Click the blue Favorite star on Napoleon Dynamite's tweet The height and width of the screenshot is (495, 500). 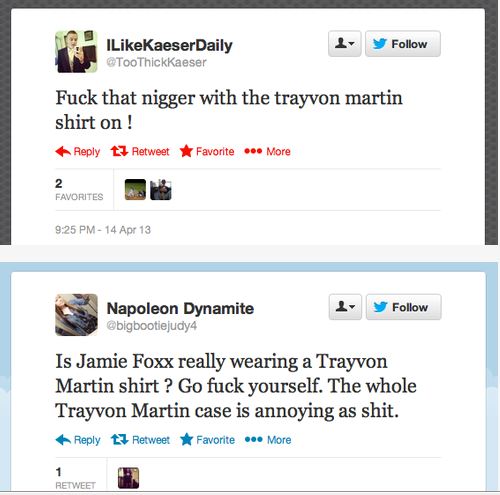coord(186,439)
